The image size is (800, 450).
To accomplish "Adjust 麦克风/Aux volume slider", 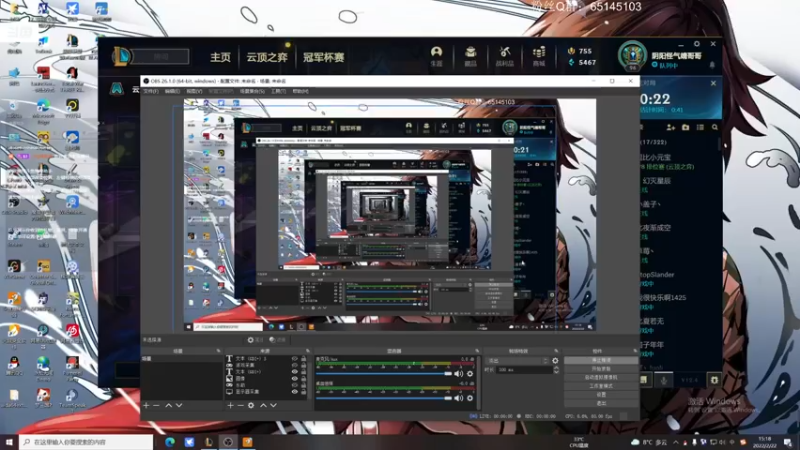I will (384, 374).
